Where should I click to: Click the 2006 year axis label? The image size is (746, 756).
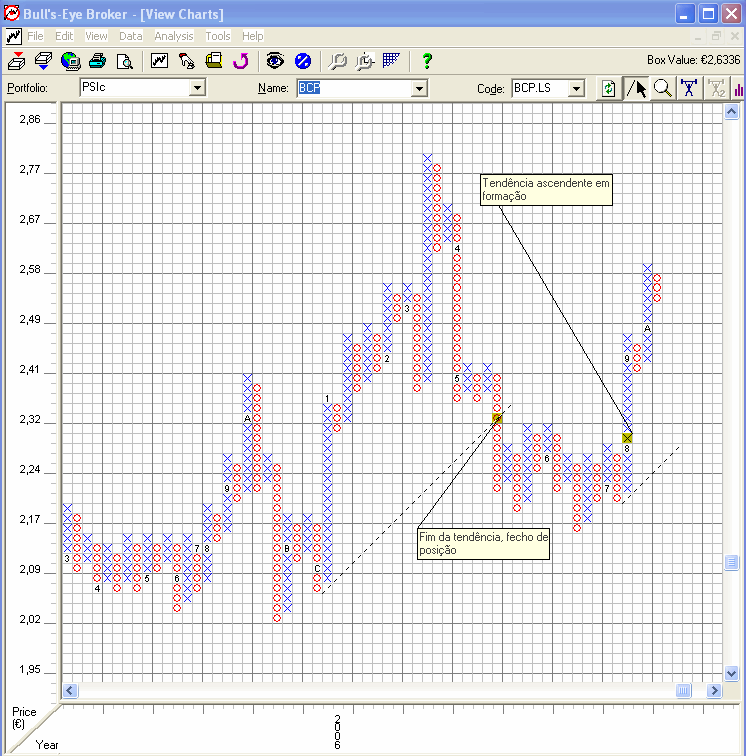[337, 732]
